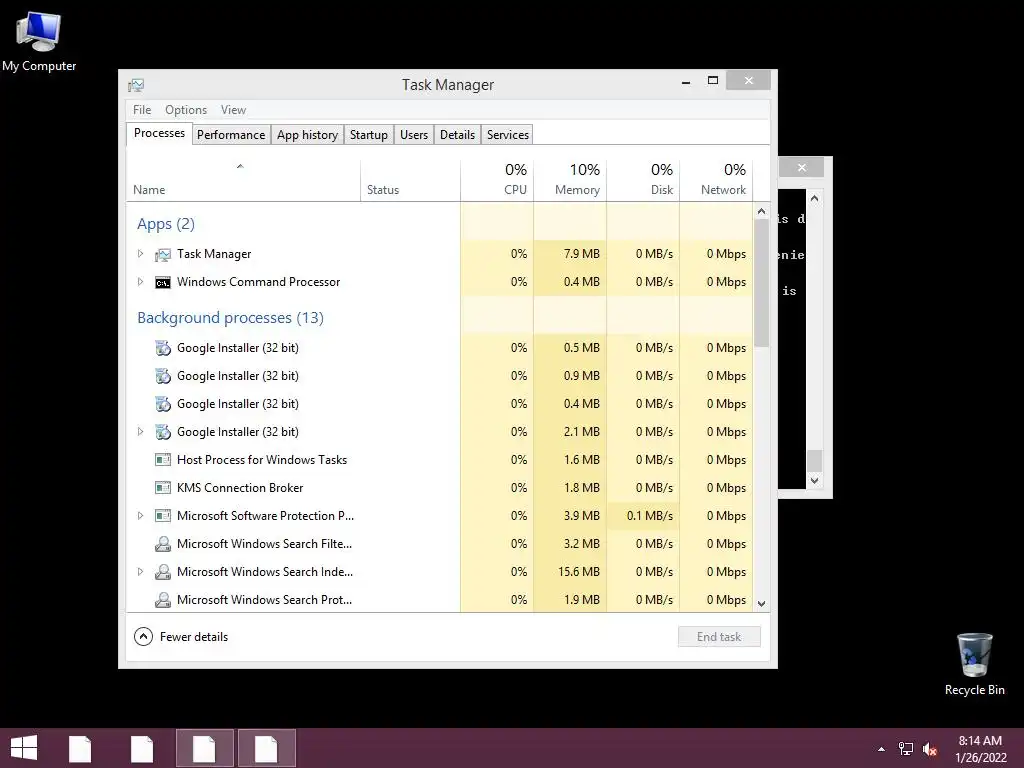Maximize the Task Manager window
The height and width of the screenshot is (768, 1024).
click(x=713, y=80)
